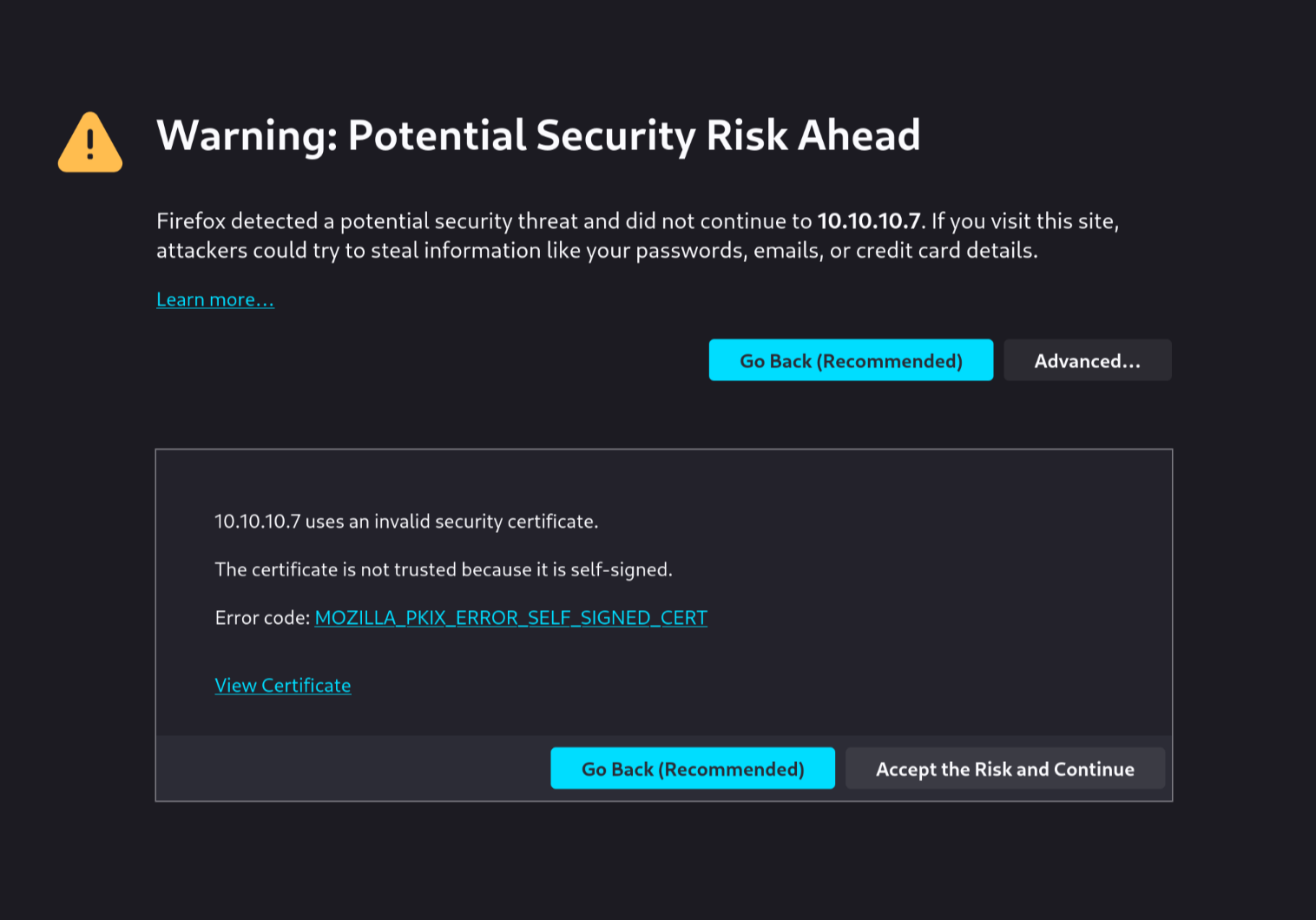Toggle the Advanced… details button
Image resolution: width=1316 pixels, height=920 pixels.
tap(1088, 360)
